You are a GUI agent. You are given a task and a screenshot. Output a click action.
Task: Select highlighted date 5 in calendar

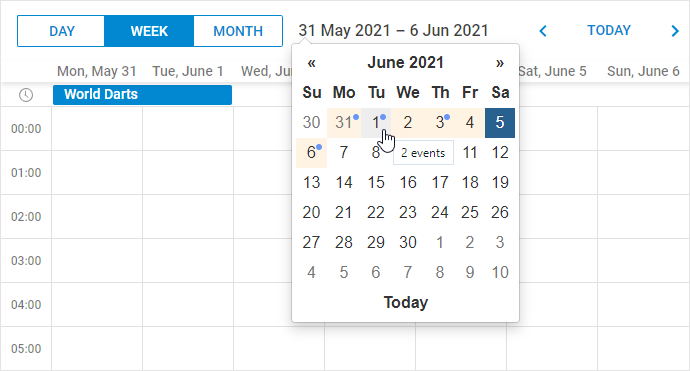[x=500, y=123]
